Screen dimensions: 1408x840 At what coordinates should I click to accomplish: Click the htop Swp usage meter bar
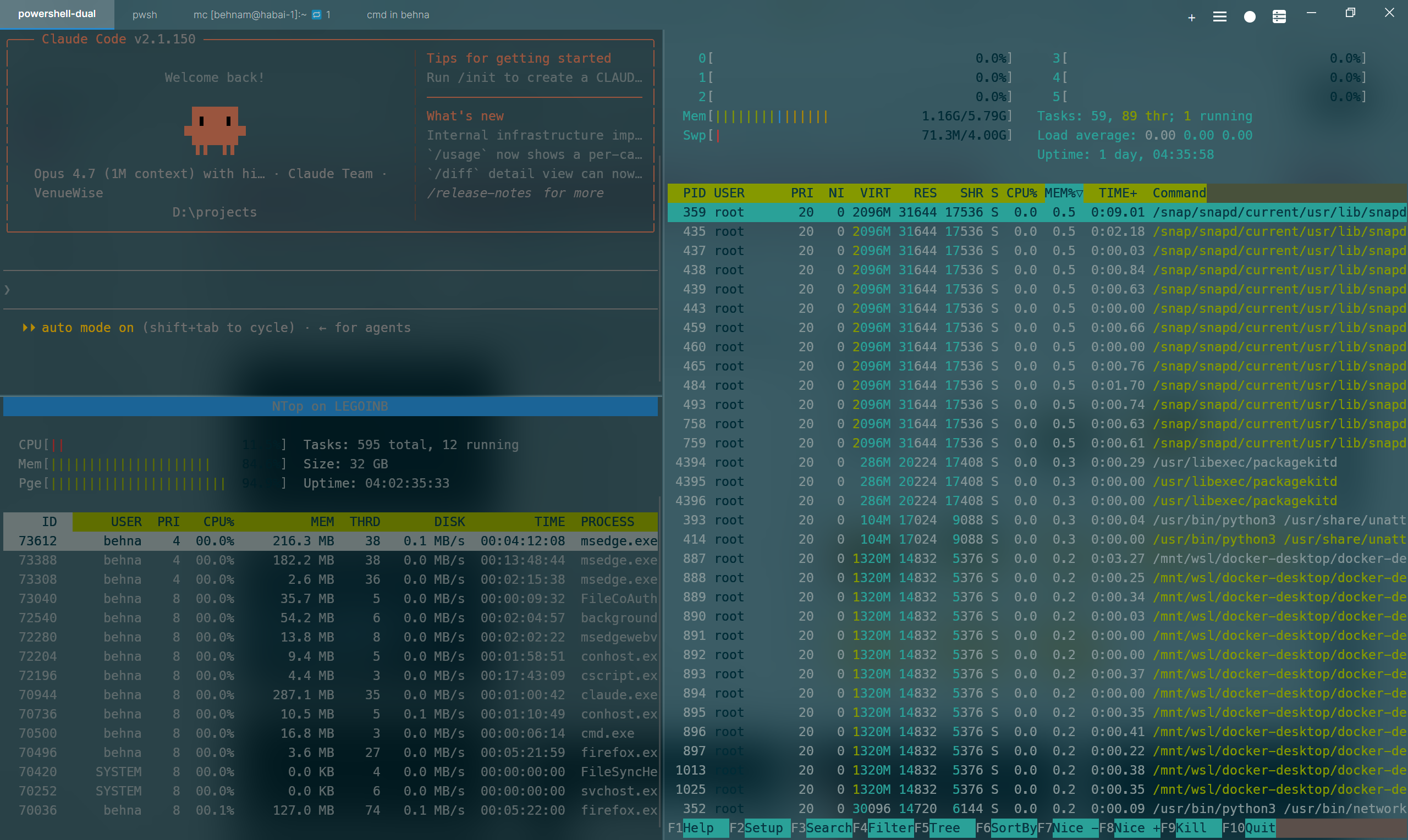(846, 135)
